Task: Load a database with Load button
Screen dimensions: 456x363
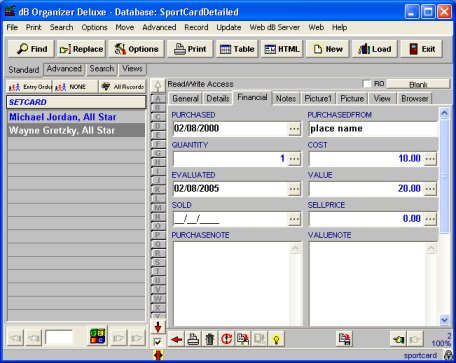Action: point(375,49)
